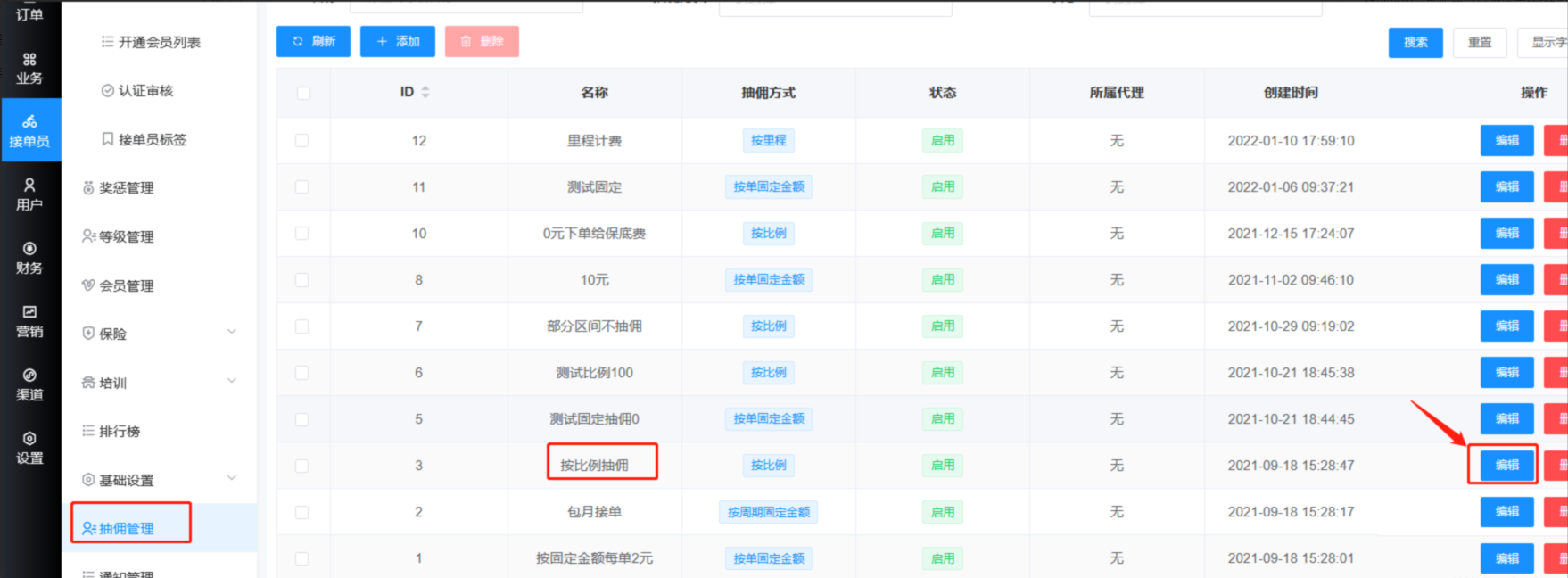Select the 接单员 rider icon in sidebar

29,130
